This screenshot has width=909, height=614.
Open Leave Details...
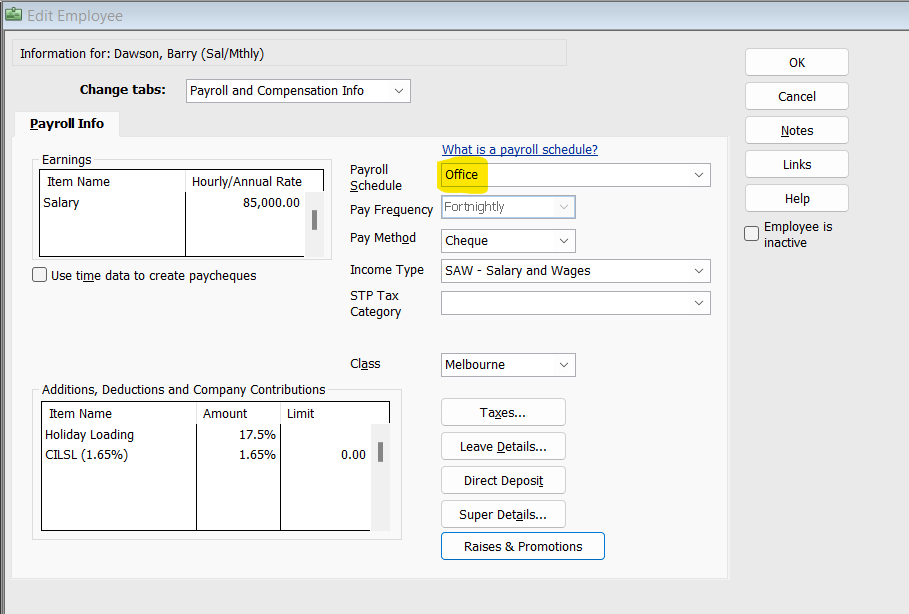(x=503, y=446)
